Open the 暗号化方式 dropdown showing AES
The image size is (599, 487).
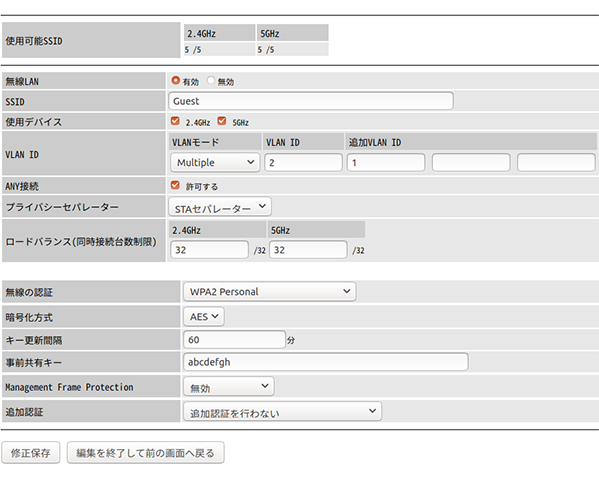click(x=204, y=317)
